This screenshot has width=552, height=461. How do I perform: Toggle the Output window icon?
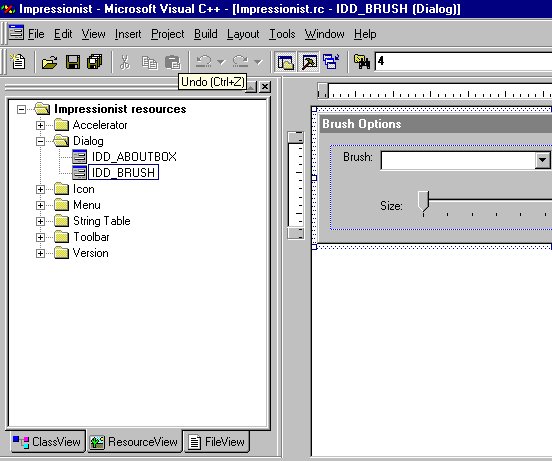point(309,62)
